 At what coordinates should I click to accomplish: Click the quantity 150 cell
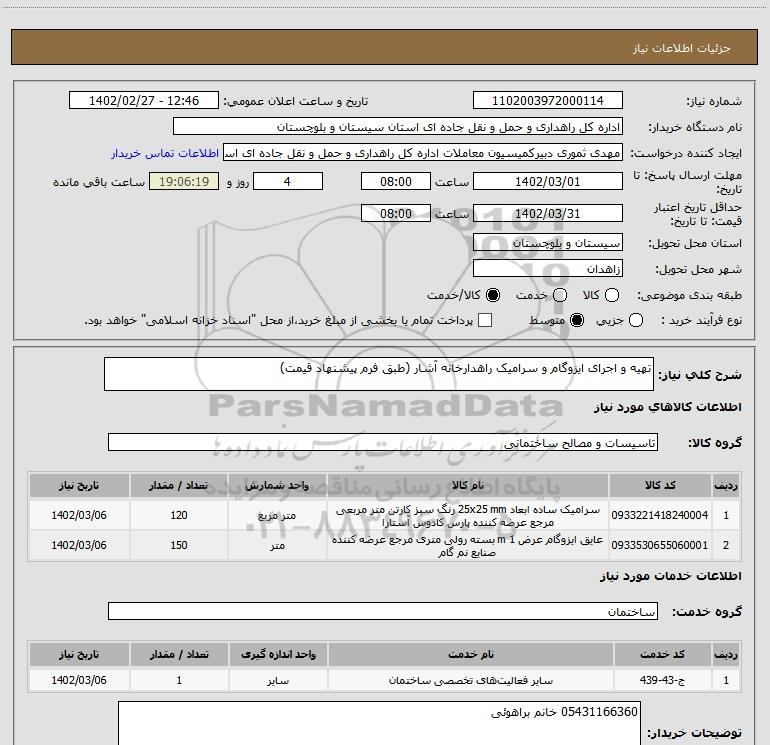click(179, 545)
